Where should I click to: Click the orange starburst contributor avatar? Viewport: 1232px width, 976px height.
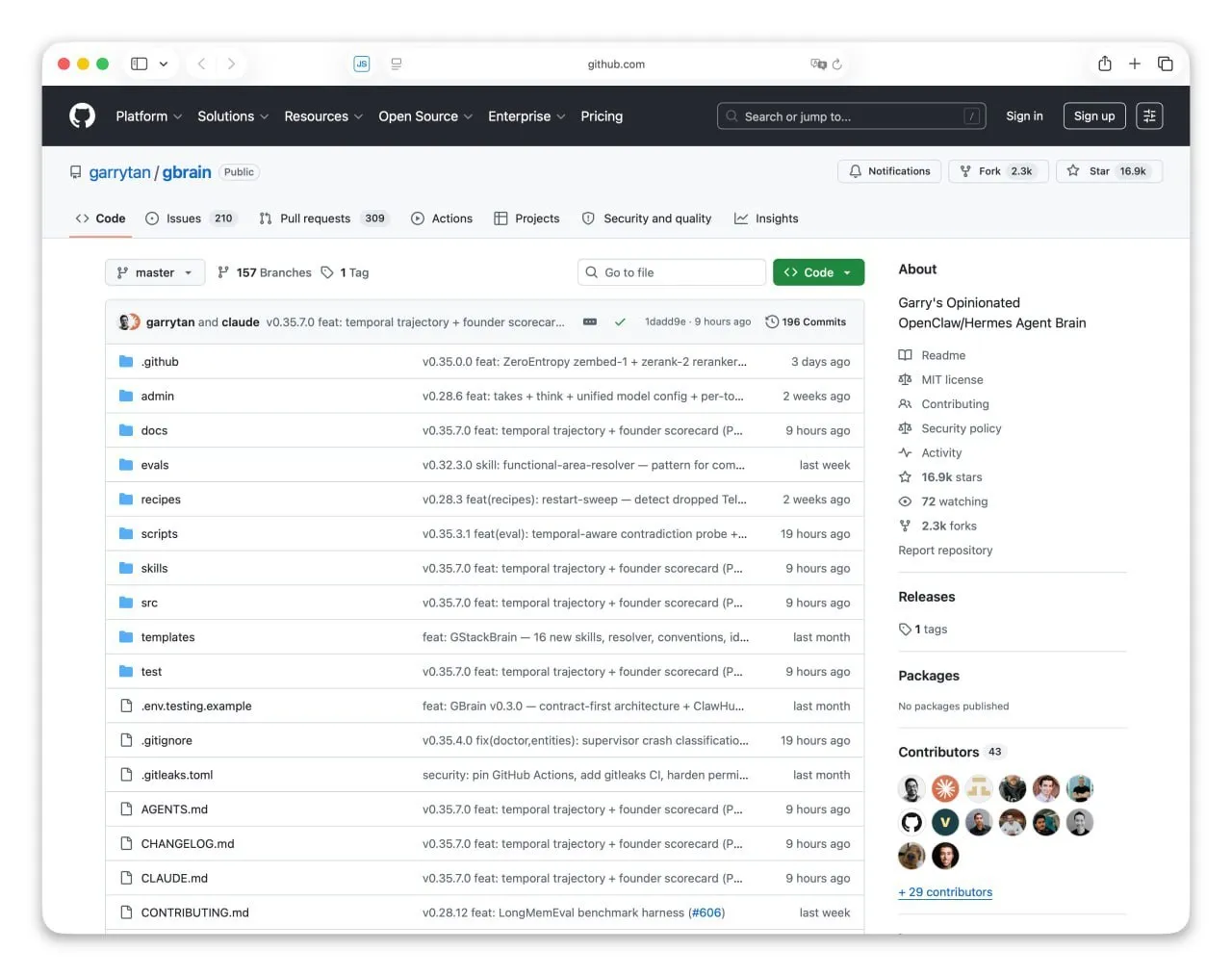click(945, 789)
